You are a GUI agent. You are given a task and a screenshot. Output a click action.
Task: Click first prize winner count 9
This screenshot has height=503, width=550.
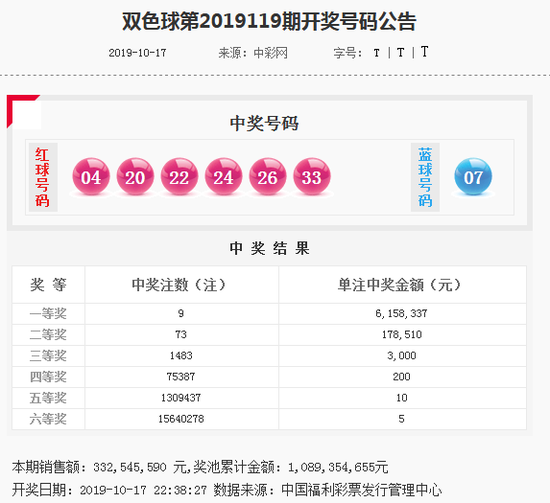(181, 313)
